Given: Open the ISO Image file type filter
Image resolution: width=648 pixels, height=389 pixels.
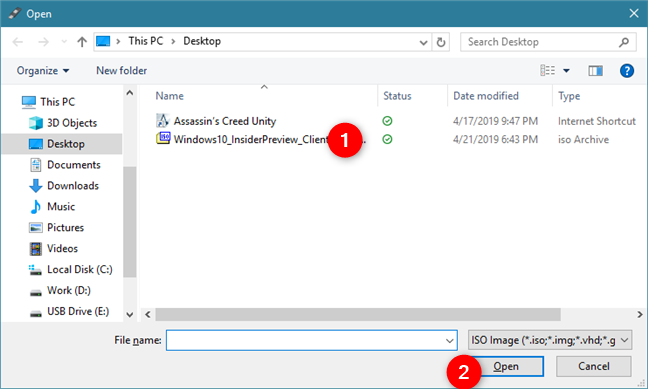Looking at the screenshot, I should 550,340.
